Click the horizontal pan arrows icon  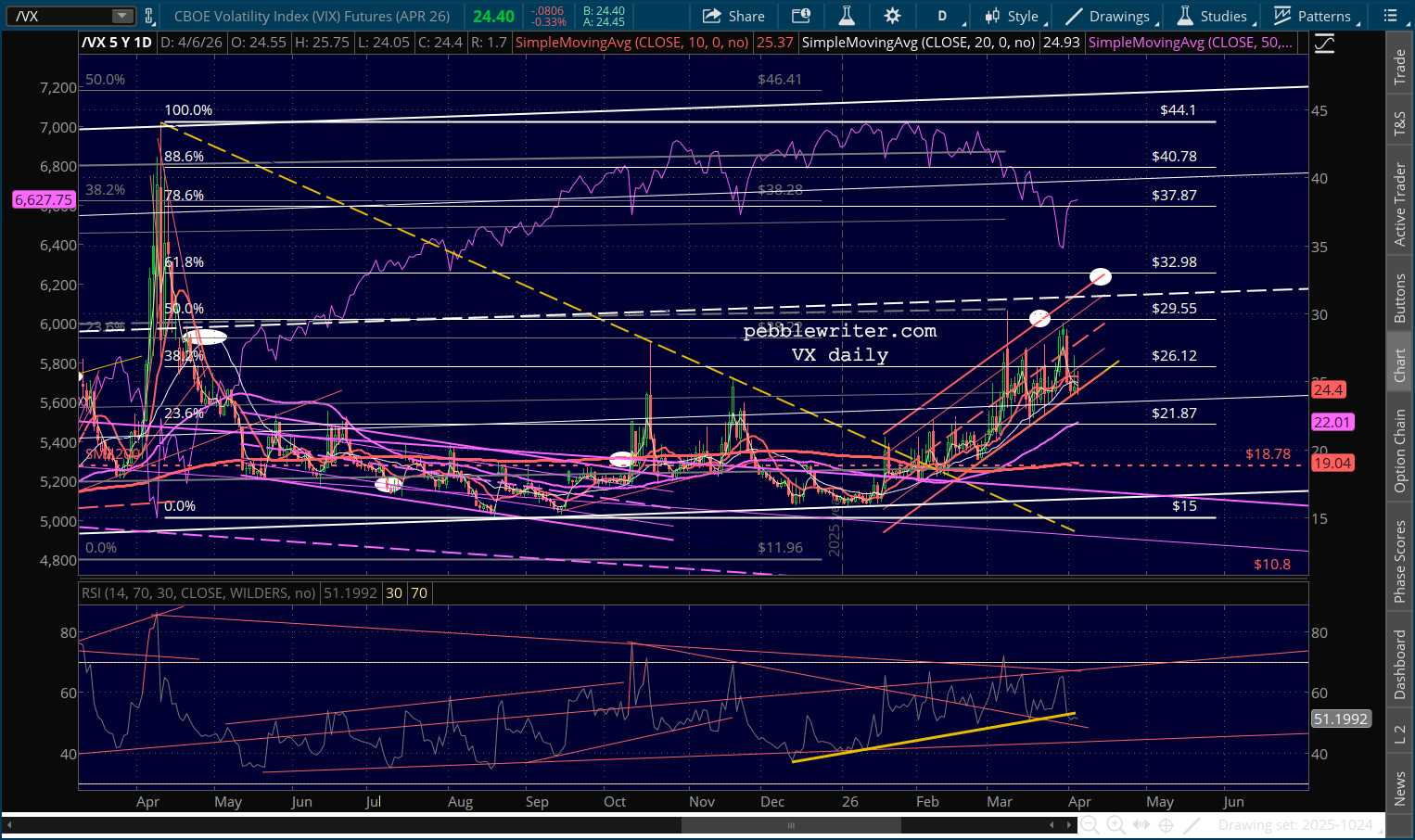[x=1141, y=824]
